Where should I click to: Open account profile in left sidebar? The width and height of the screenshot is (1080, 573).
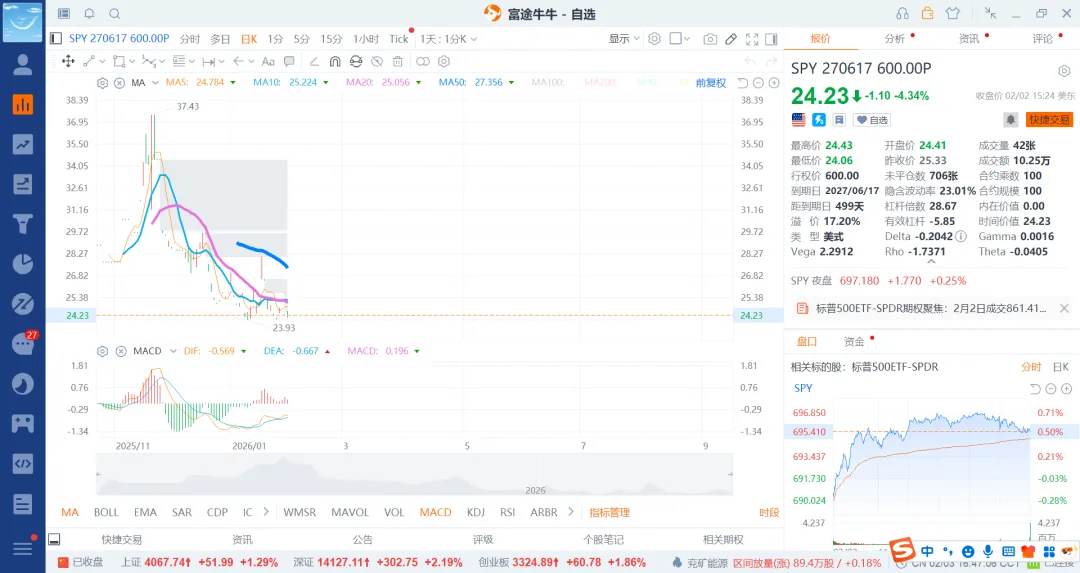pyautogui.click(x=23, y=64)
